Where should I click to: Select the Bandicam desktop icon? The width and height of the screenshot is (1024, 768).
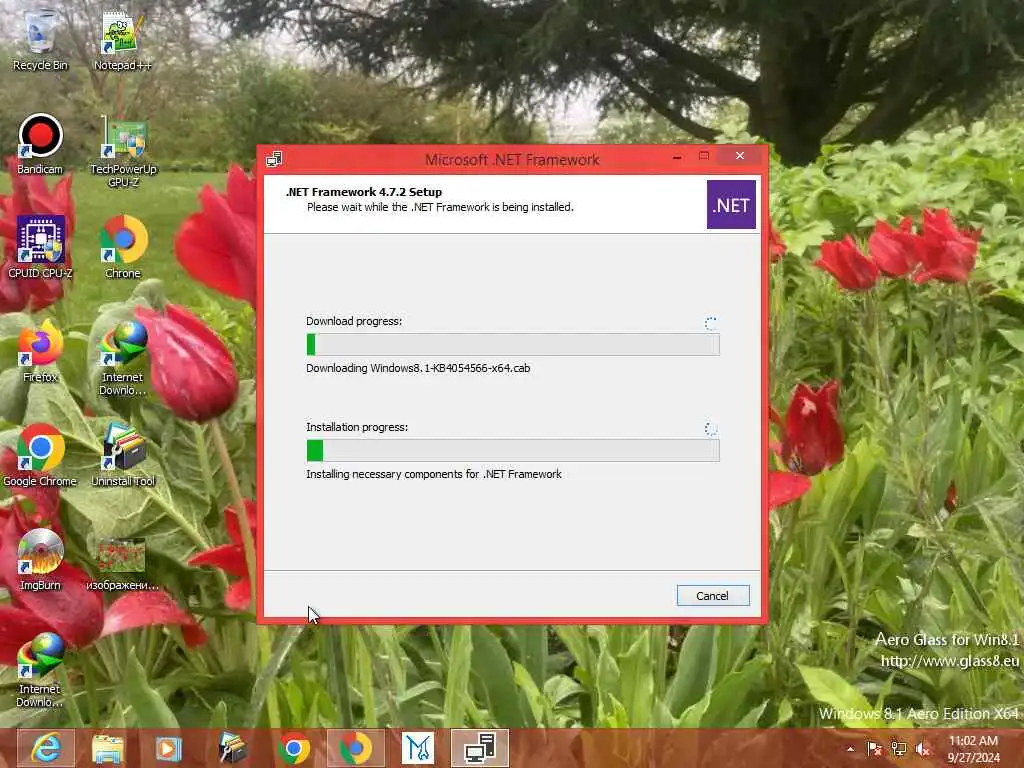coord(40,143)
